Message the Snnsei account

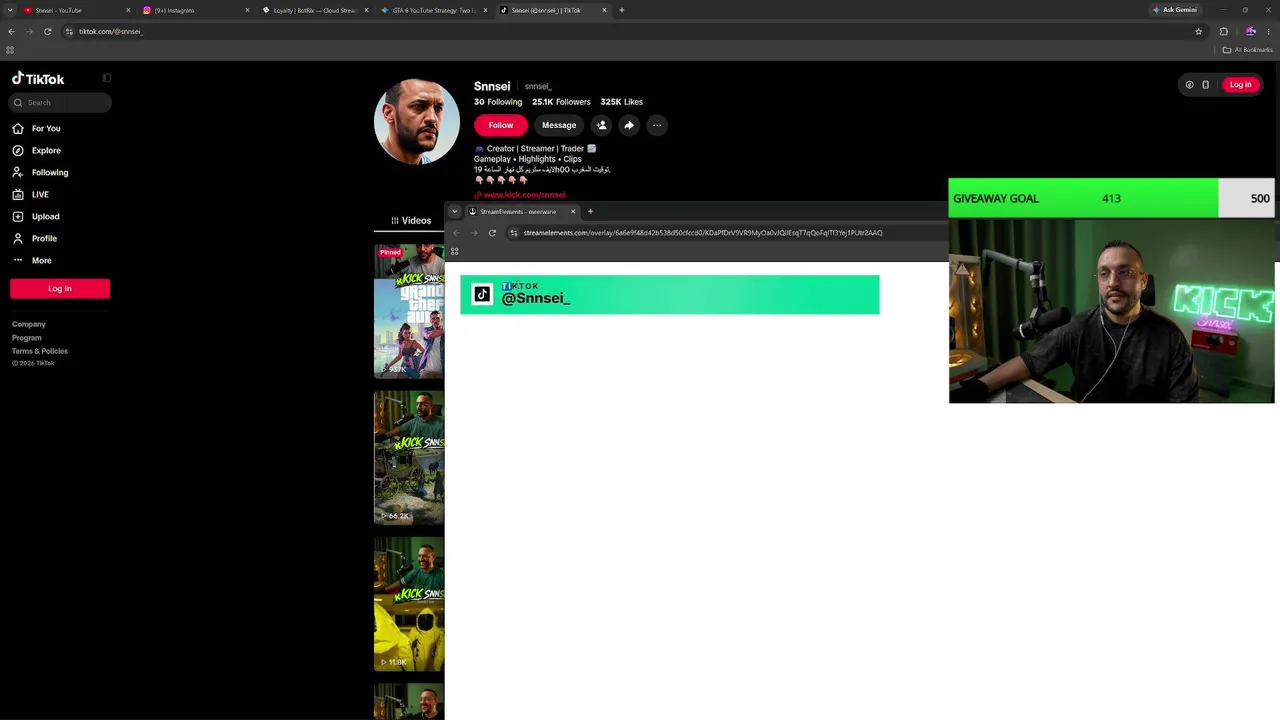tap(559, 125)
